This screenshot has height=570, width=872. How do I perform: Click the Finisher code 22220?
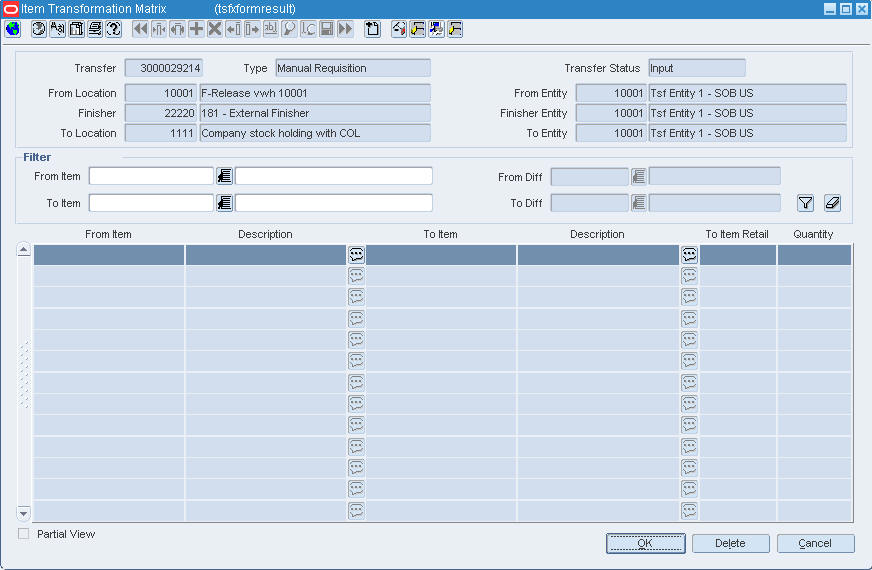click(161, 113)
